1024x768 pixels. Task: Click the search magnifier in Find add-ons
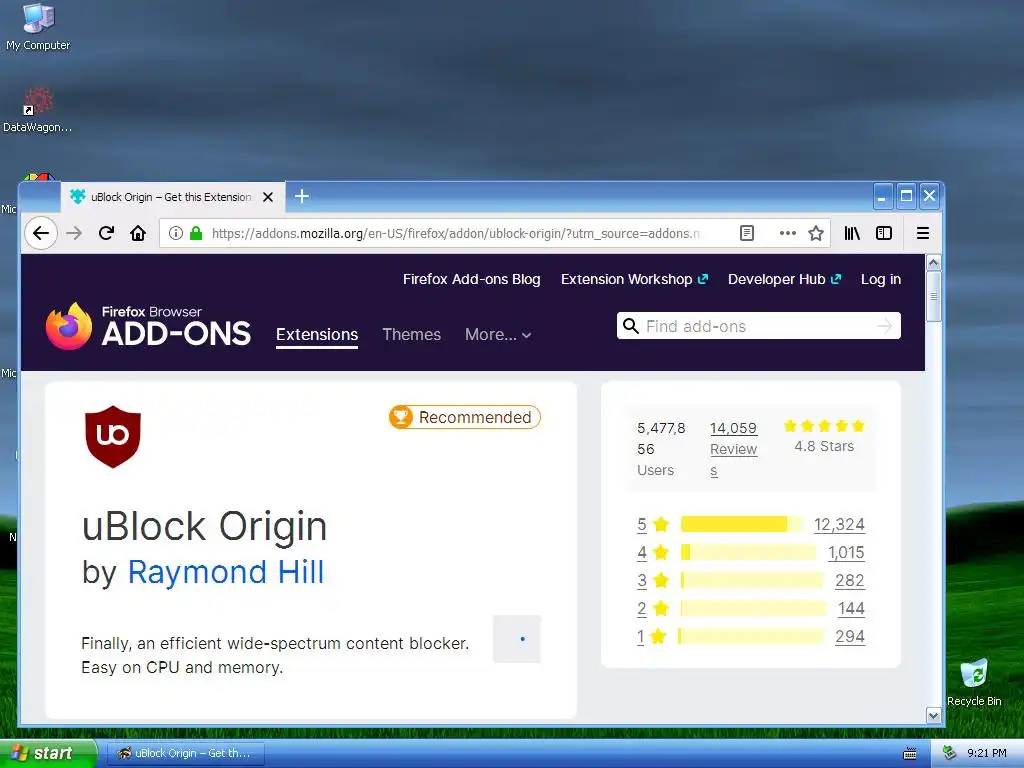coord(630,326)
